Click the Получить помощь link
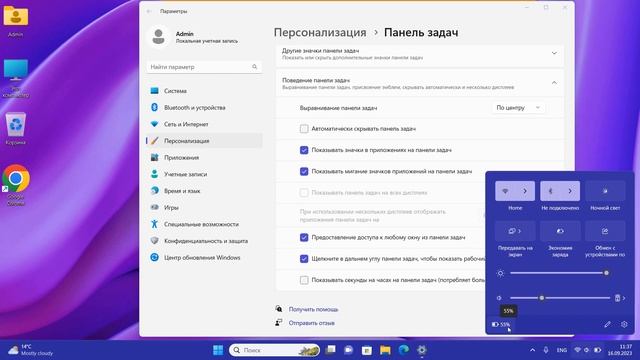This screenshot has height=360, width=640. (313, 309)
